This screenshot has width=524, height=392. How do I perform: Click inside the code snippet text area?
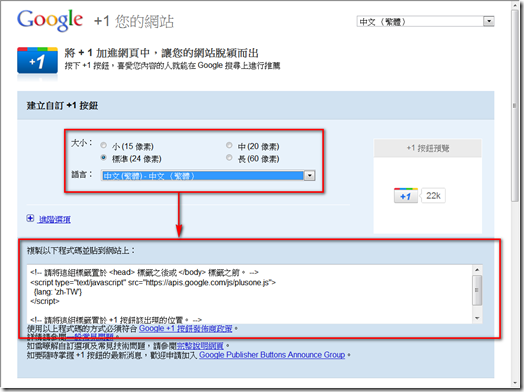click(249, 294)
